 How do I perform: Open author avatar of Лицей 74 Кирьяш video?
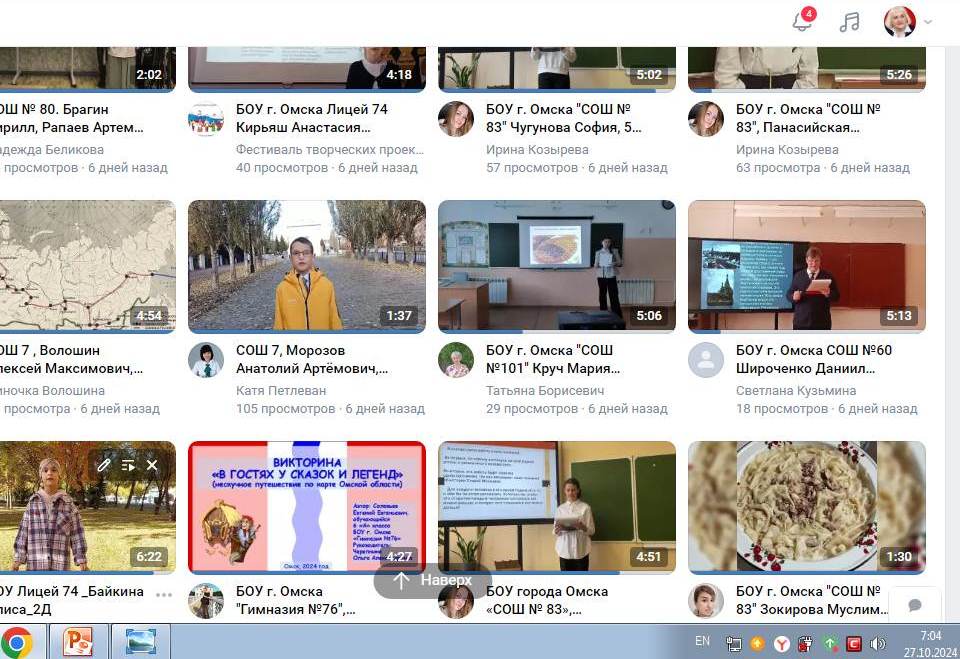[x=206, y=119]
